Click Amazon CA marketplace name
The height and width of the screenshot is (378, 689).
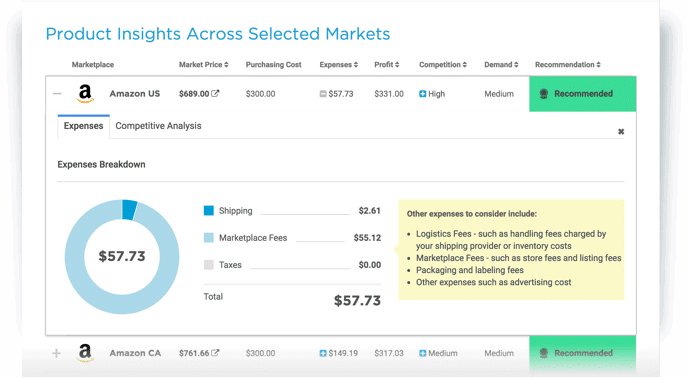pyautogui.click(x=135, y=353)
